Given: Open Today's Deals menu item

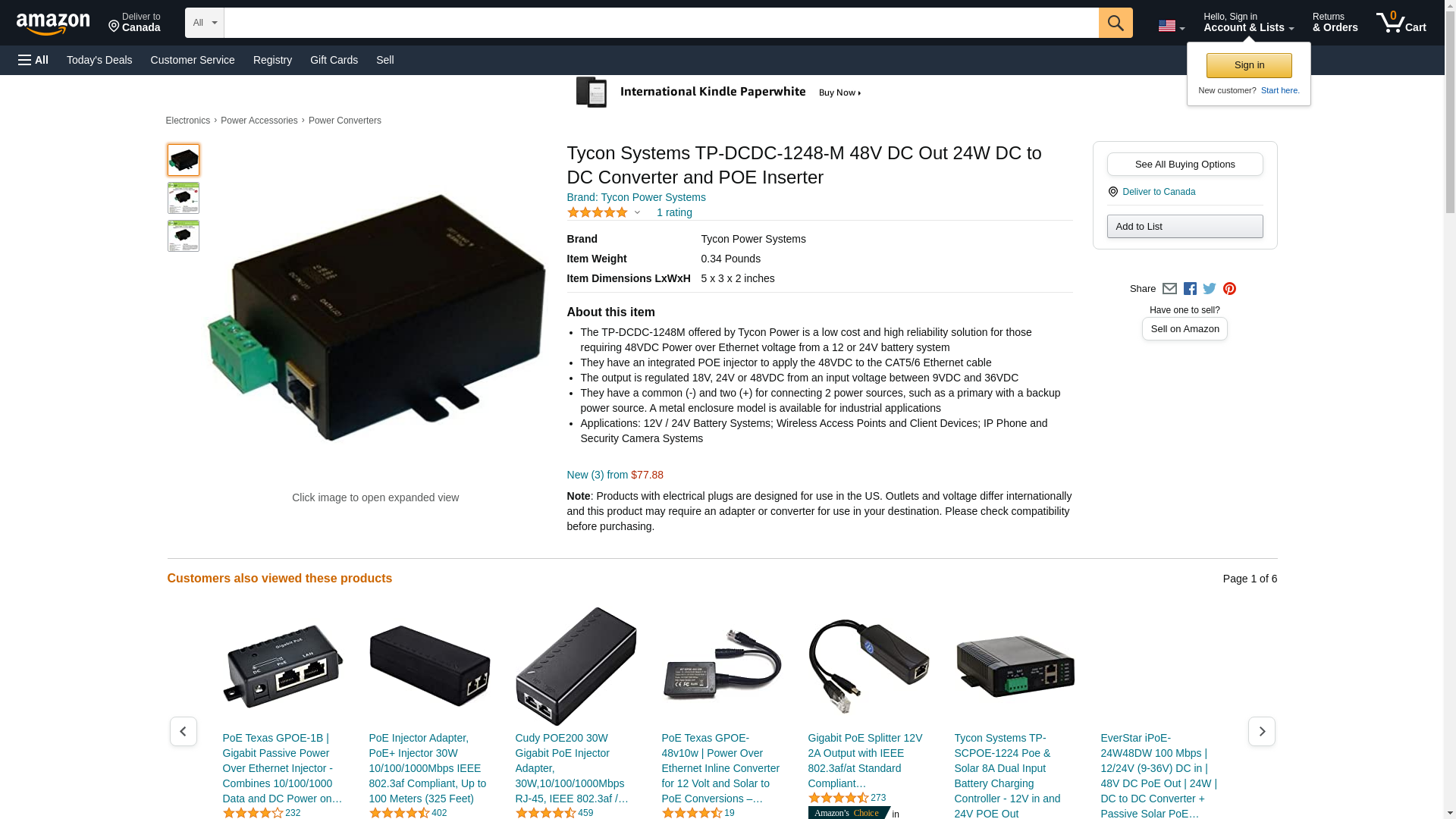Looking at the screenshot, I should point(99,60).
